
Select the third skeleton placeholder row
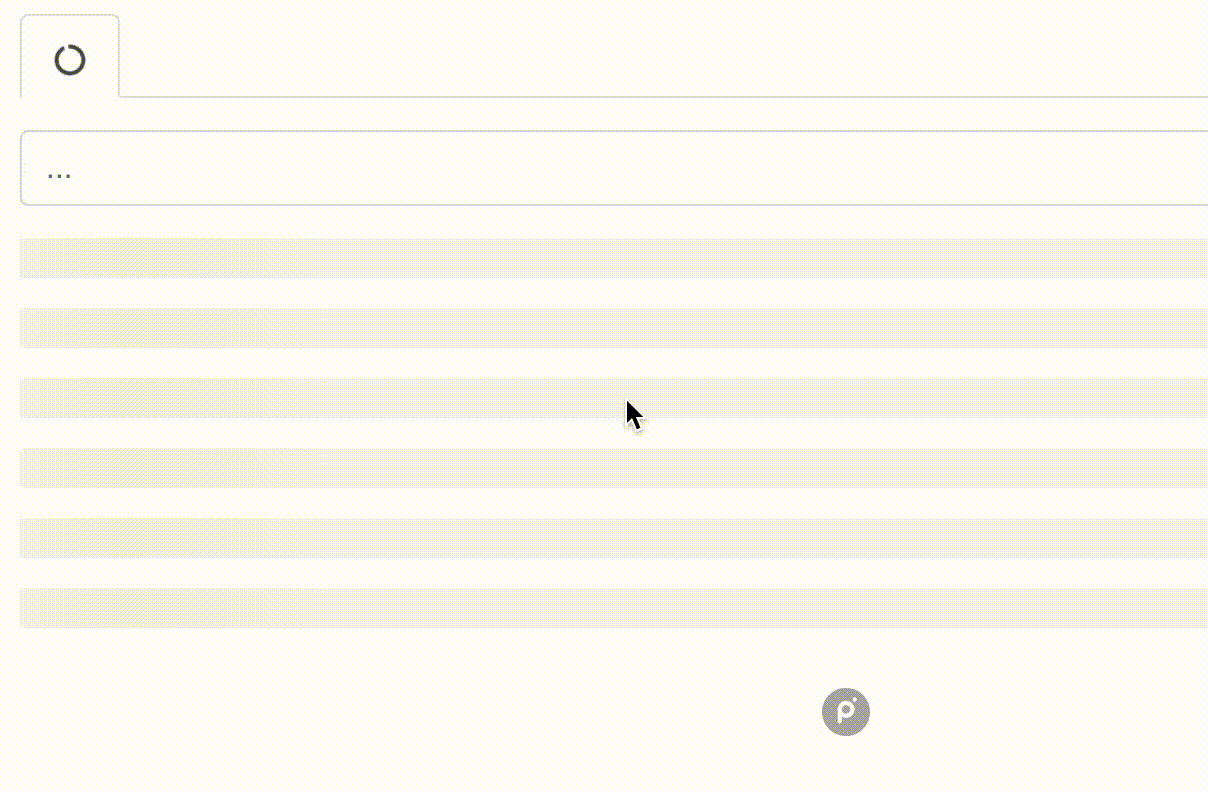tap(614, 398)
